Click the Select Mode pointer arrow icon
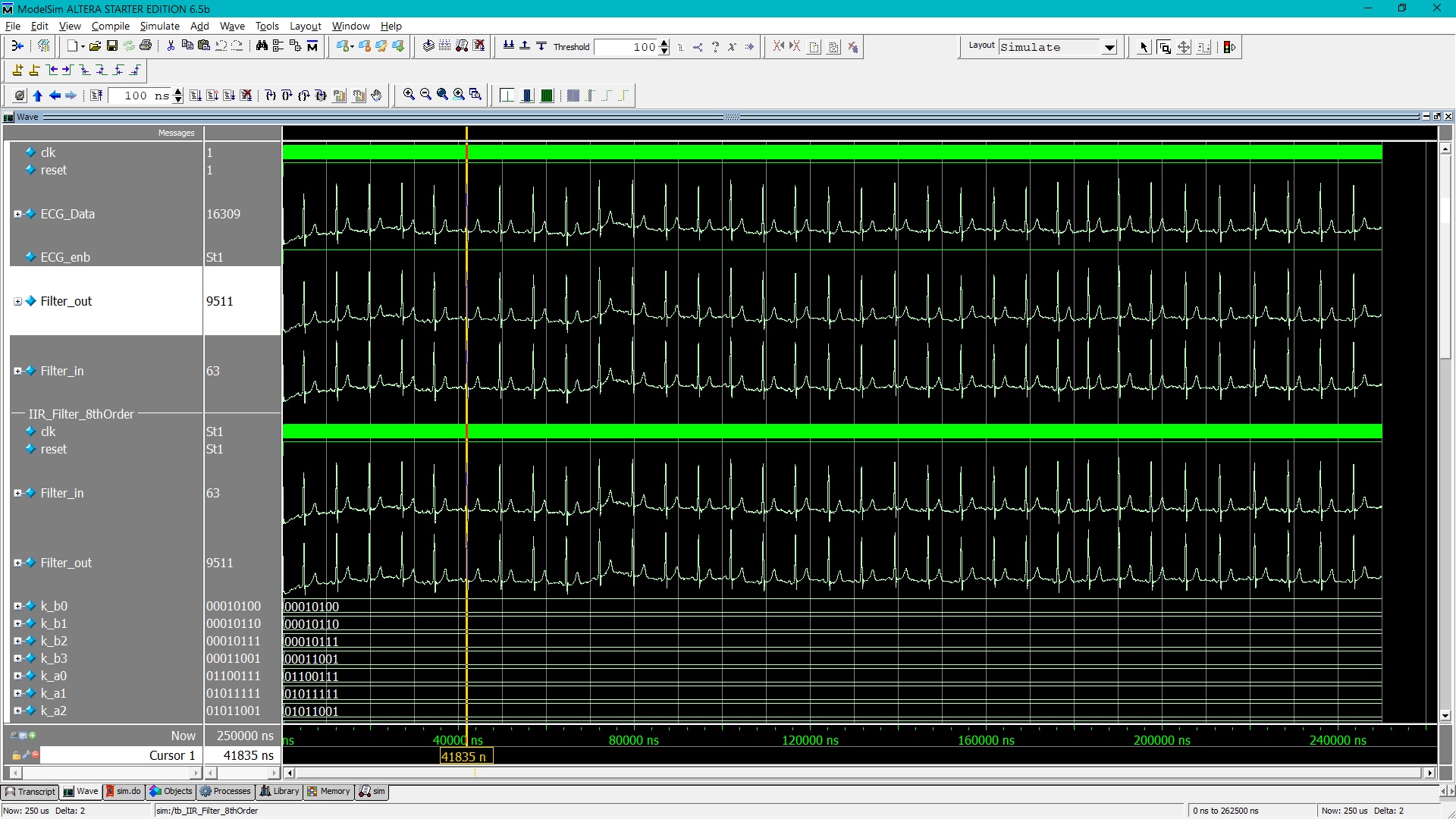The image size is (1456, 819). point(1144,47)
